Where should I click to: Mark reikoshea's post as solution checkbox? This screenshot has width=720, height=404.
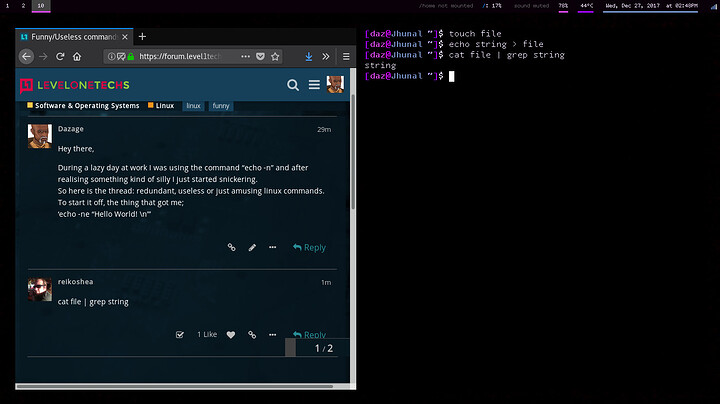pos(180,335)
